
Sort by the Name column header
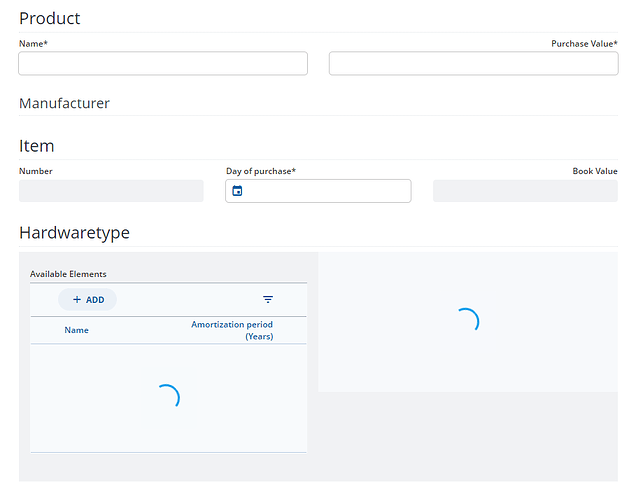(x=76, y=330)
